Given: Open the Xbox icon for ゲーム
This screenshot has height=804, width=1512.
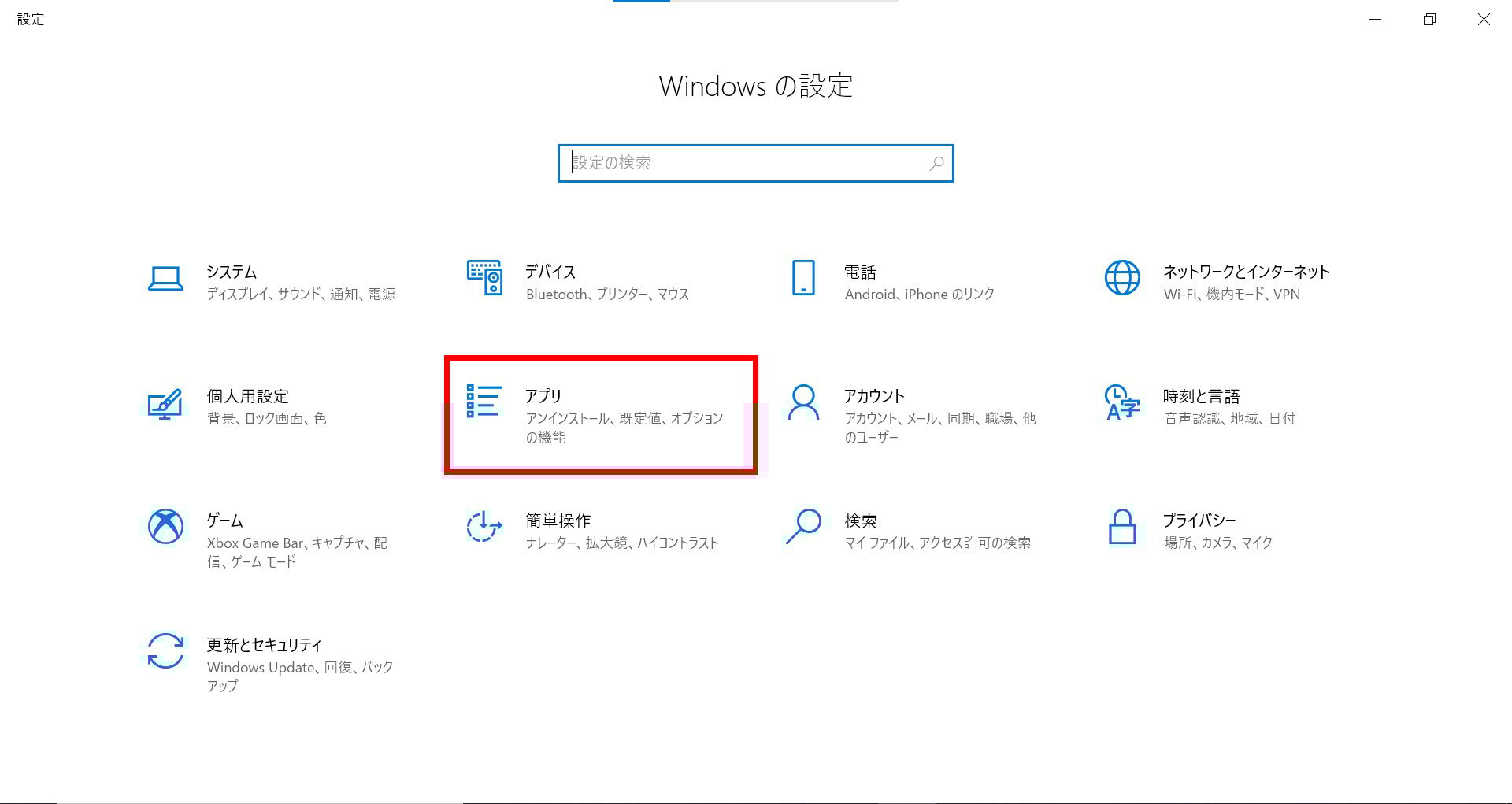Looking at the screenshot, I should [165, 526].
